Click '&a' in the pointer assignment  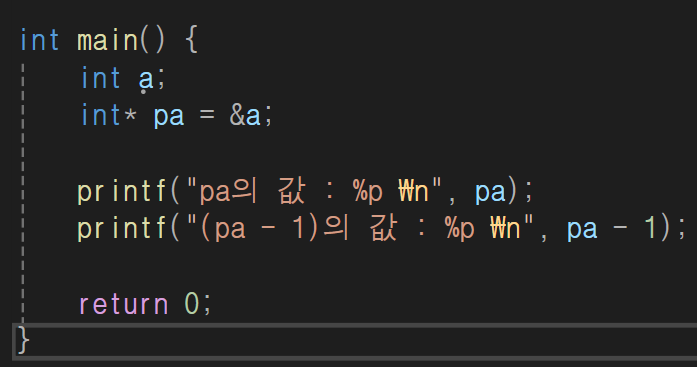point(245,116)
